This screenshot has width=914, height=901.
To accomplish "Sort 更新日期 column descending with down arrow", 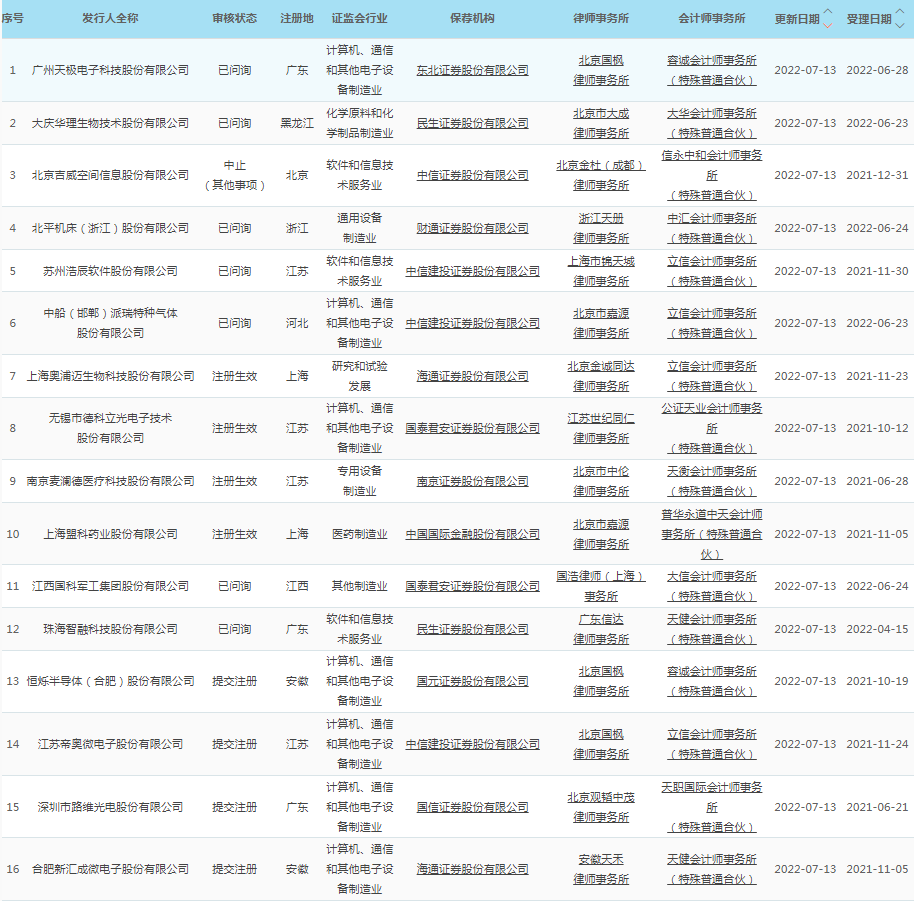I will (827, 25).
